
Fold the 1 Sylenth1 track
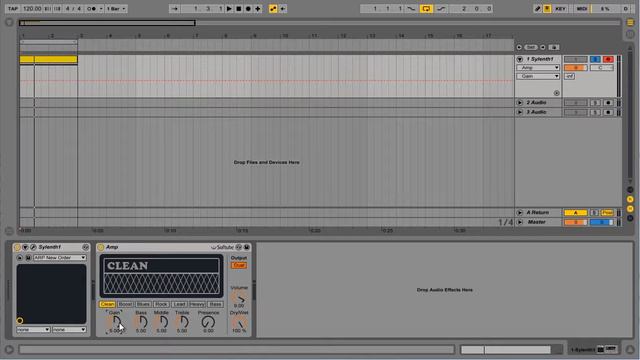520,59
